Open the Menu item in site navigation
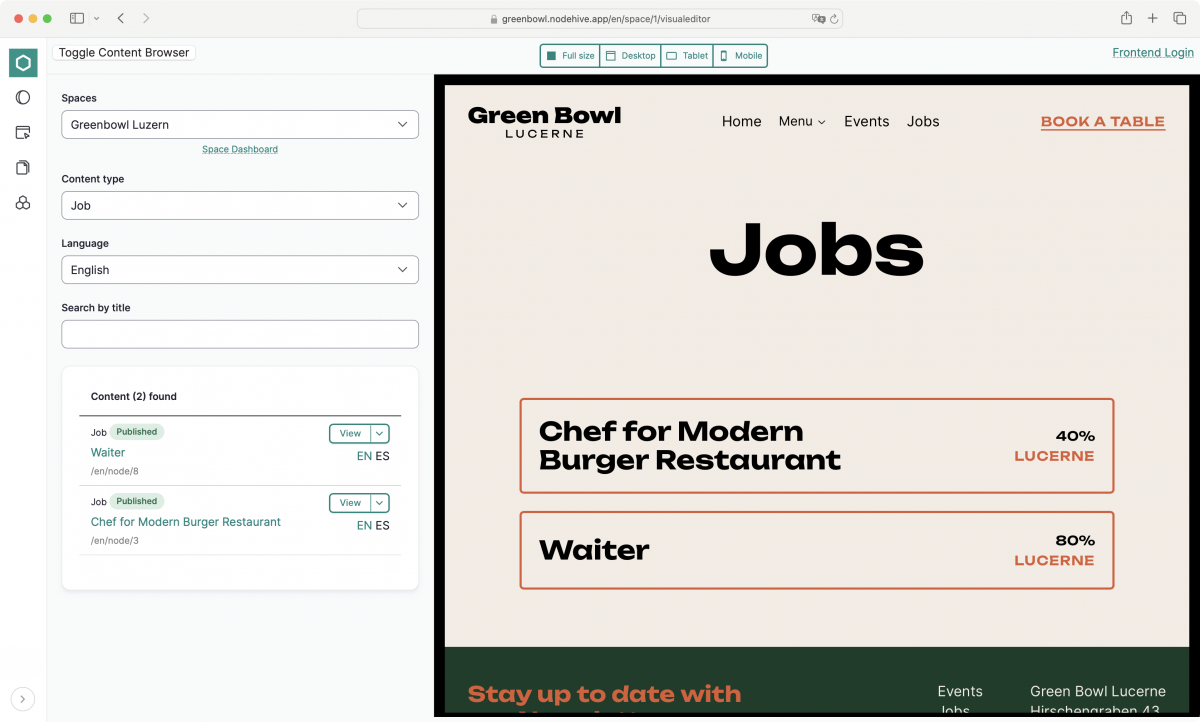This screenshot has width=1200, height=722. [802, 122]
